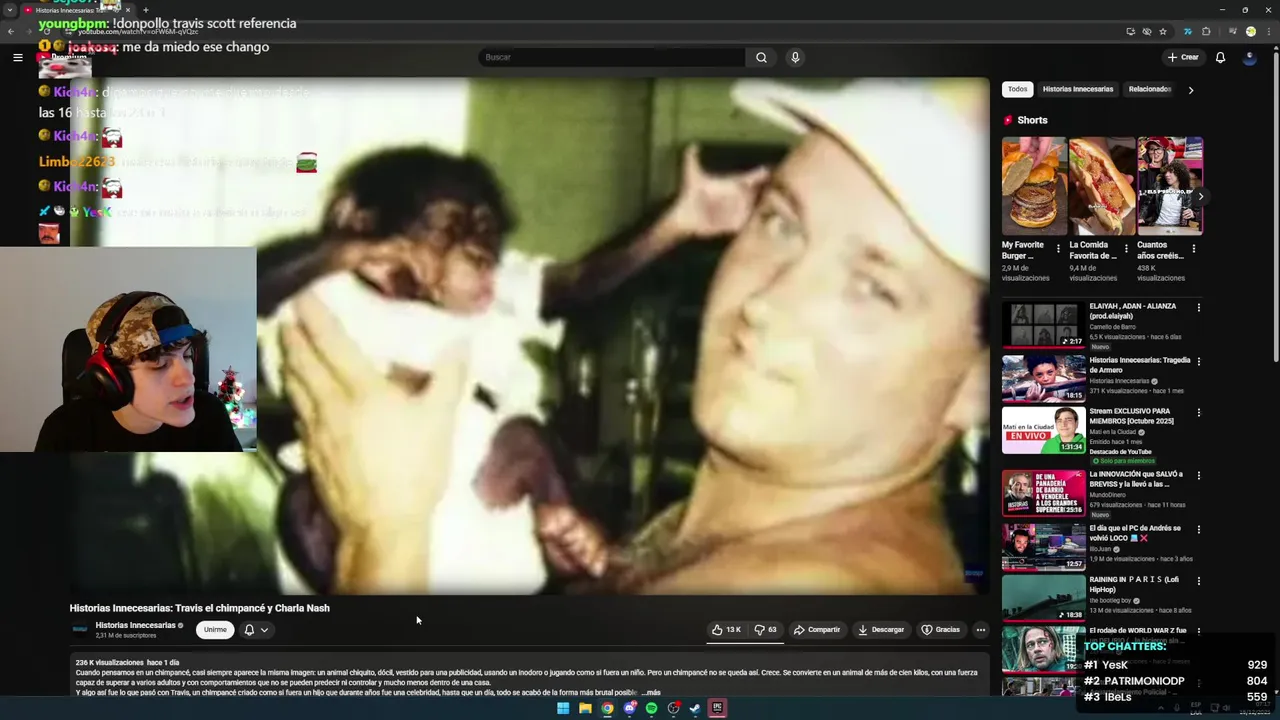
Task: Open Chrome from taskbar
Action: pos(607,708)
